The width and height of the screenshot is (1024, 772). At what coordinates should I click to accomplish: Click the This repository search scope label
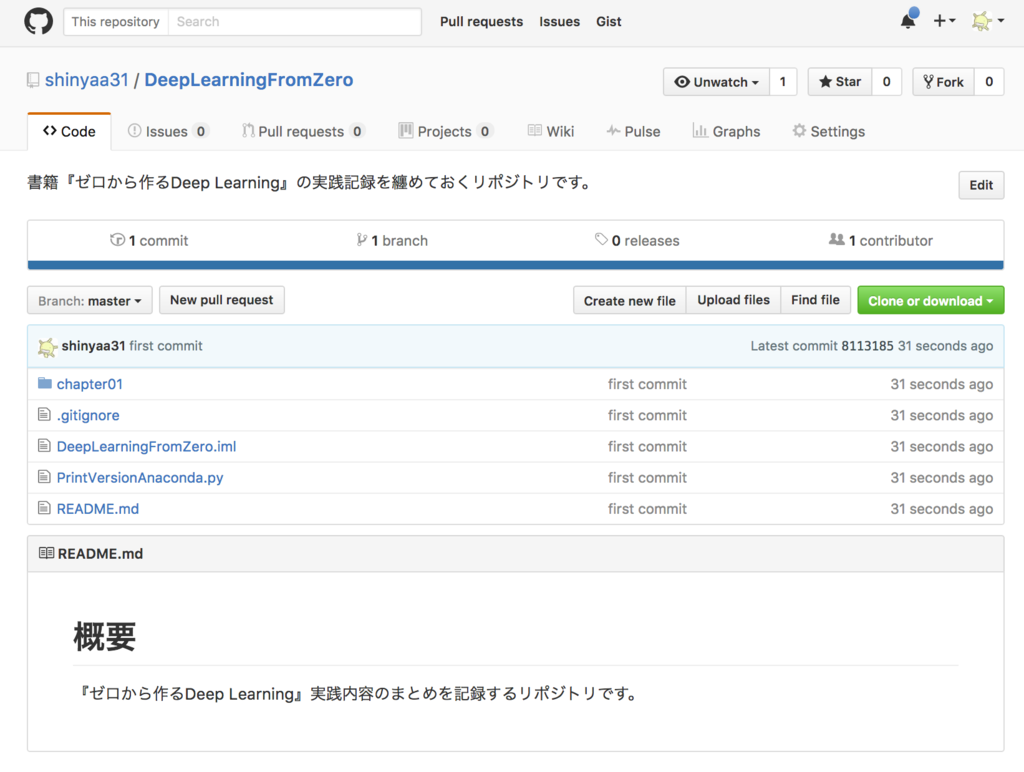[116, 22]
